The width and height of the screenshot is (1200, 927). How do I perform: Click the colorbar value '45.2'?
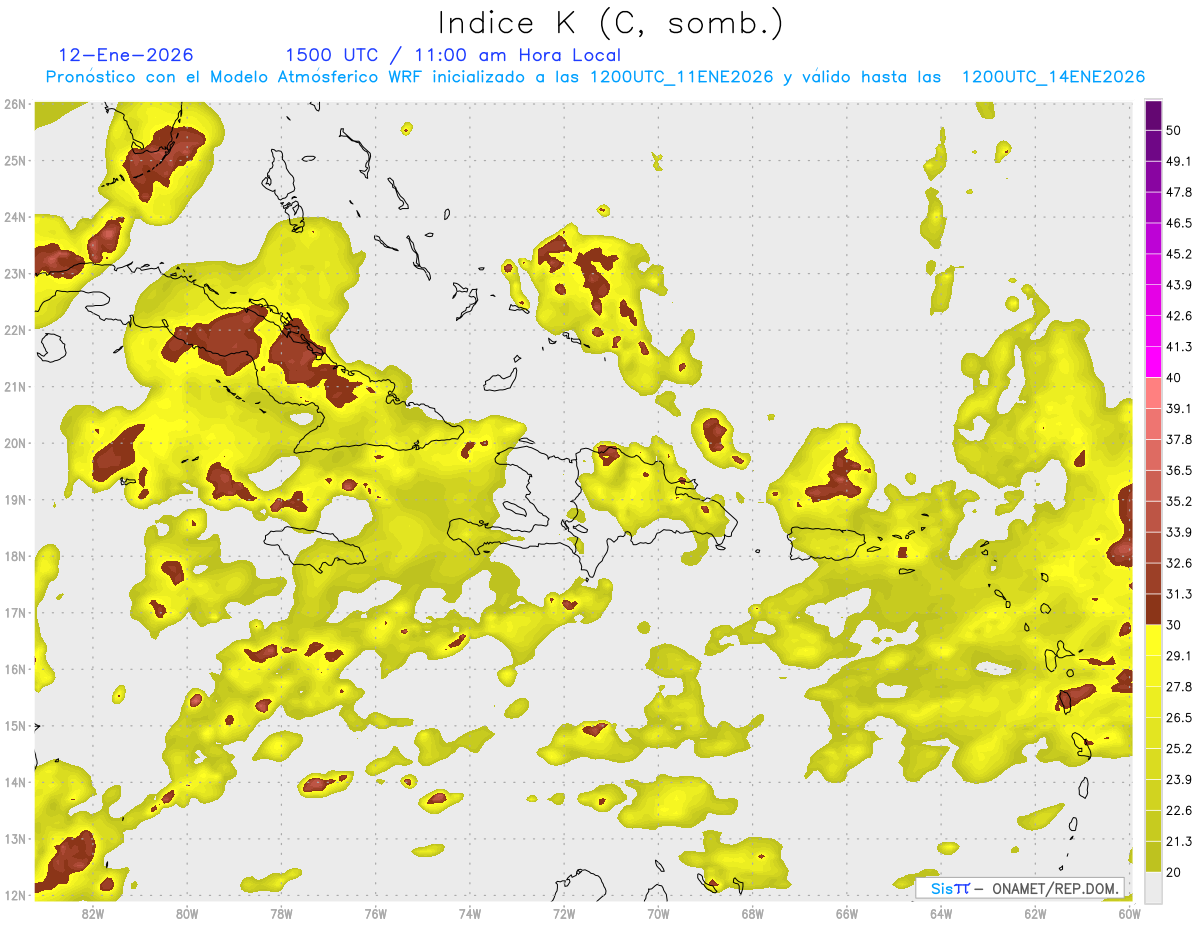(x=1179, y=254)
